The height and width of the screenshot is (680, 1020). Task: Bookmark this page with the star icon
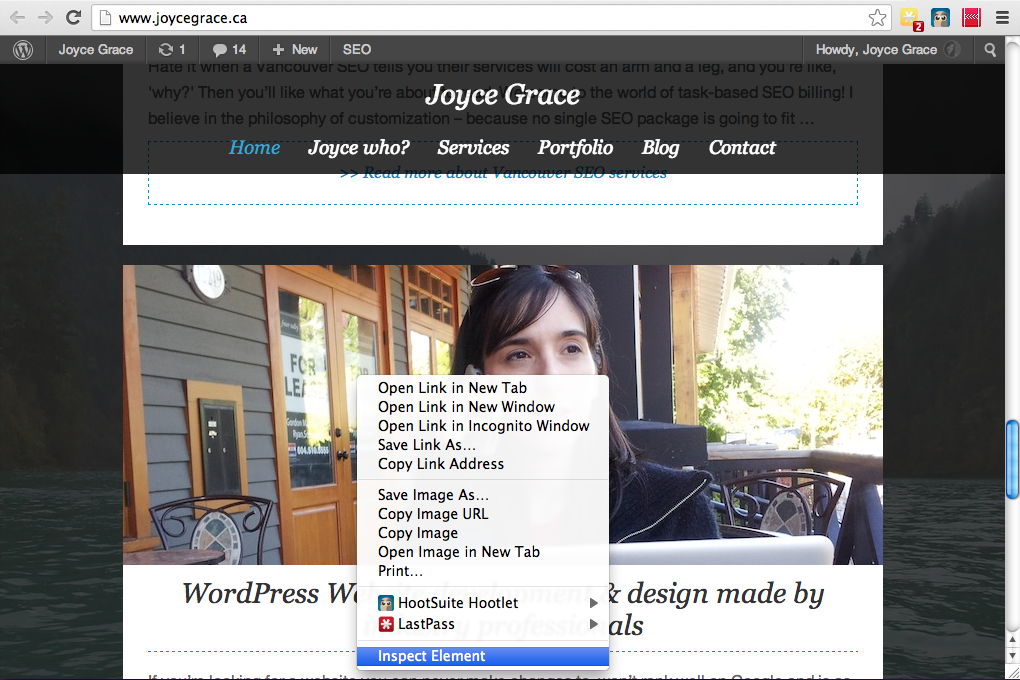pos(877,17)
